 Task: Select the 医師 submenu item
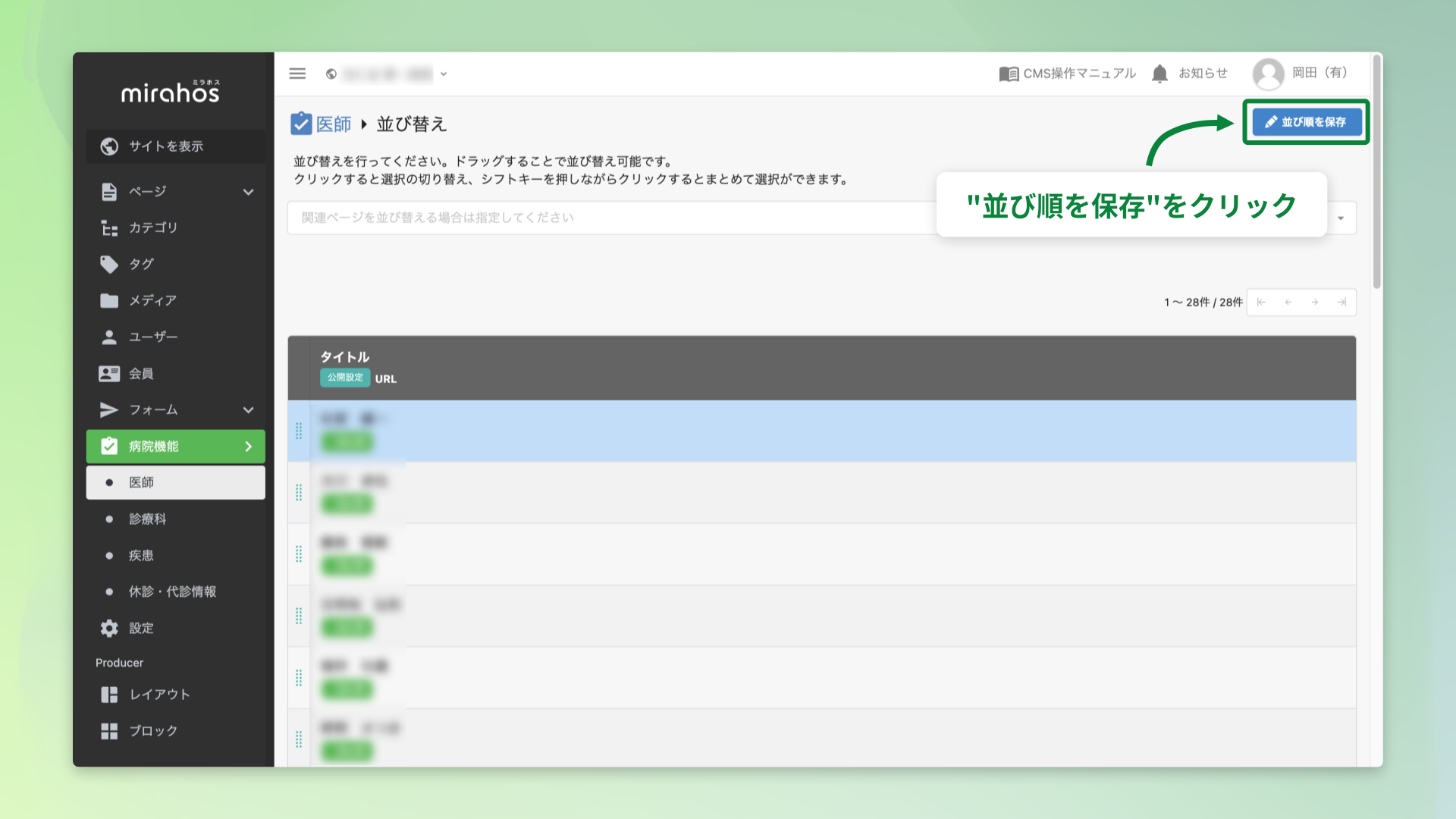[x=176, y=482]
